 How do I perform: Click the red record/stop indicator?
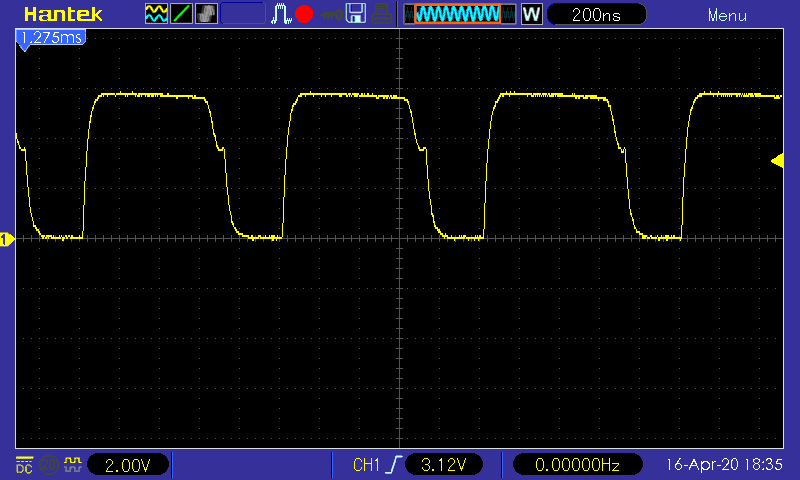304,14
